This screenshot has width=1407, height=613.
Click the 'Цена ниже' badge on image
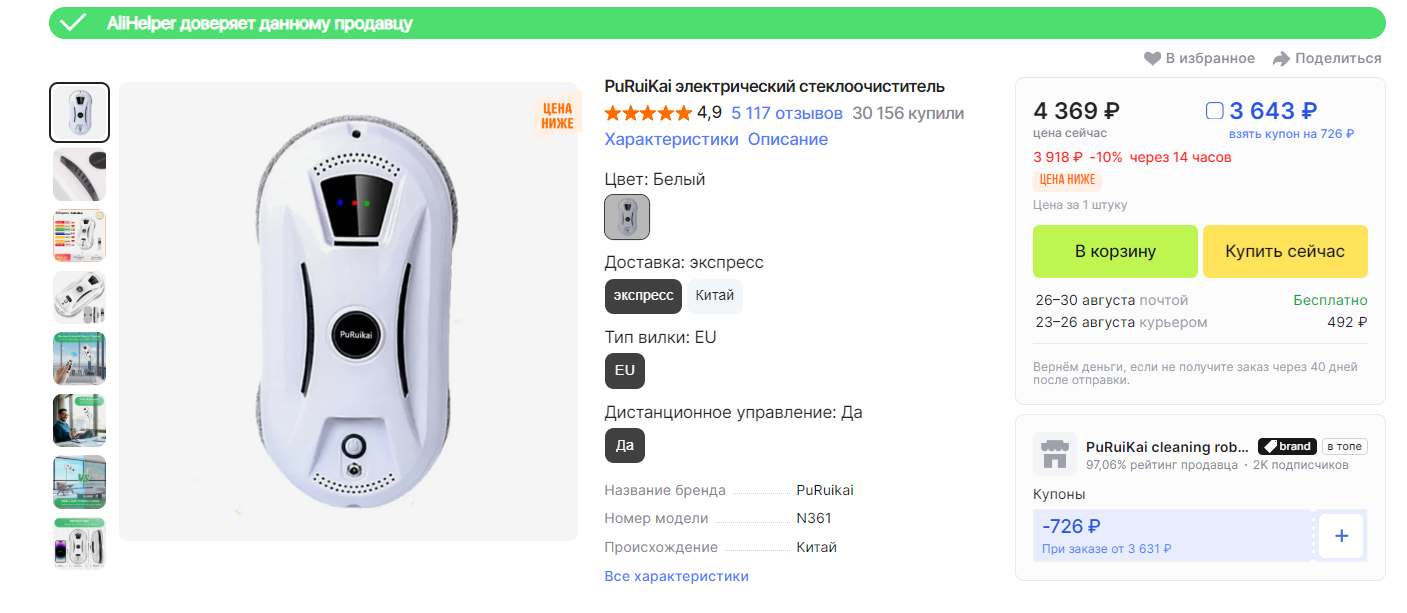pyautogui.click(x=557, y=116)
